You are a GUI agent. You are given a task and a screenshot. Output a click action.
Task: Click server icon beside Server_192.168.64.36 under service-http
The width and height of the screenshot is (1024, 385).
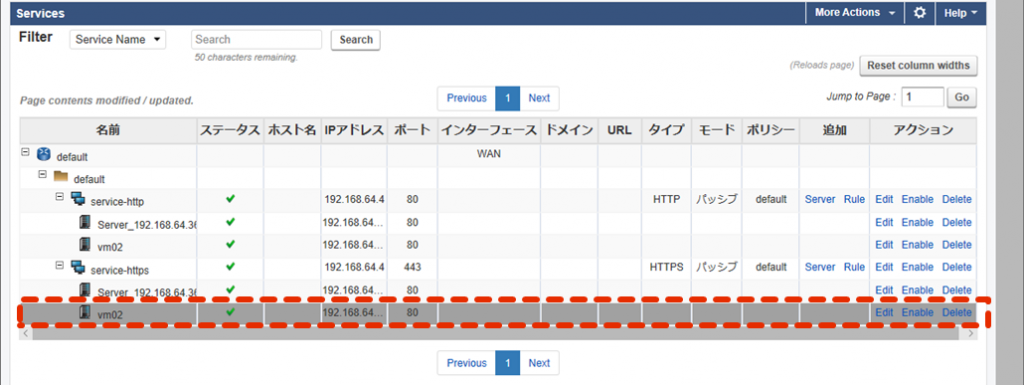(x=85, y=223)
